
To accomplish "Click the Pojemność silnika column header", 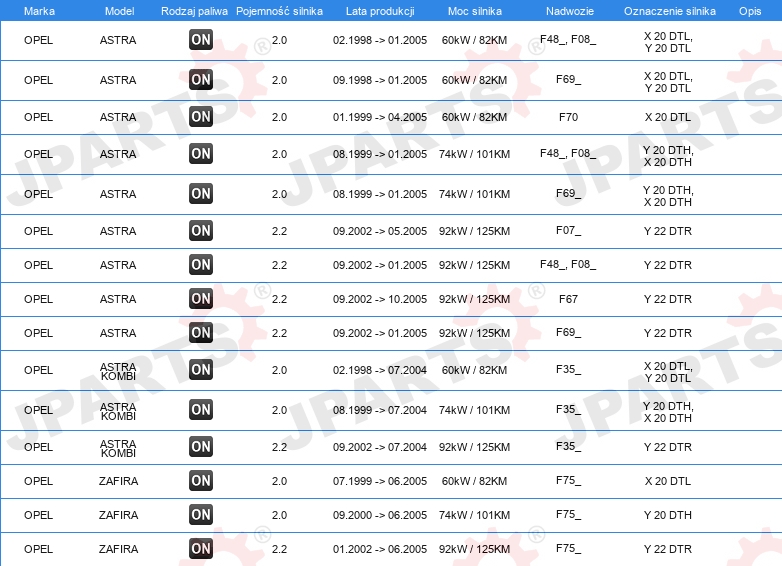I will click(279, 11).
